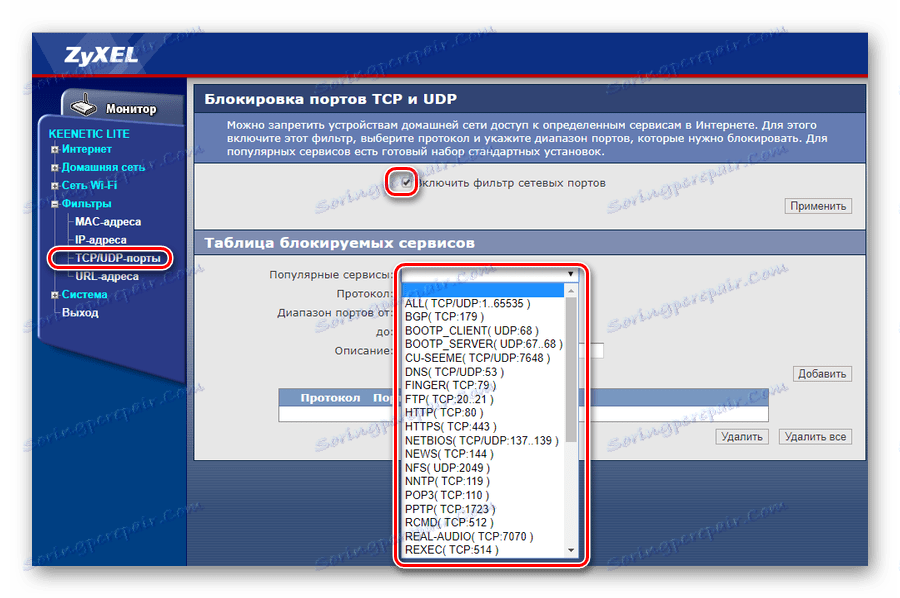Viewport: 900px width, 598px height.
Task: Toggle Включить фильтр сетевых портов checkbox
Action: (x=406, y=182)
